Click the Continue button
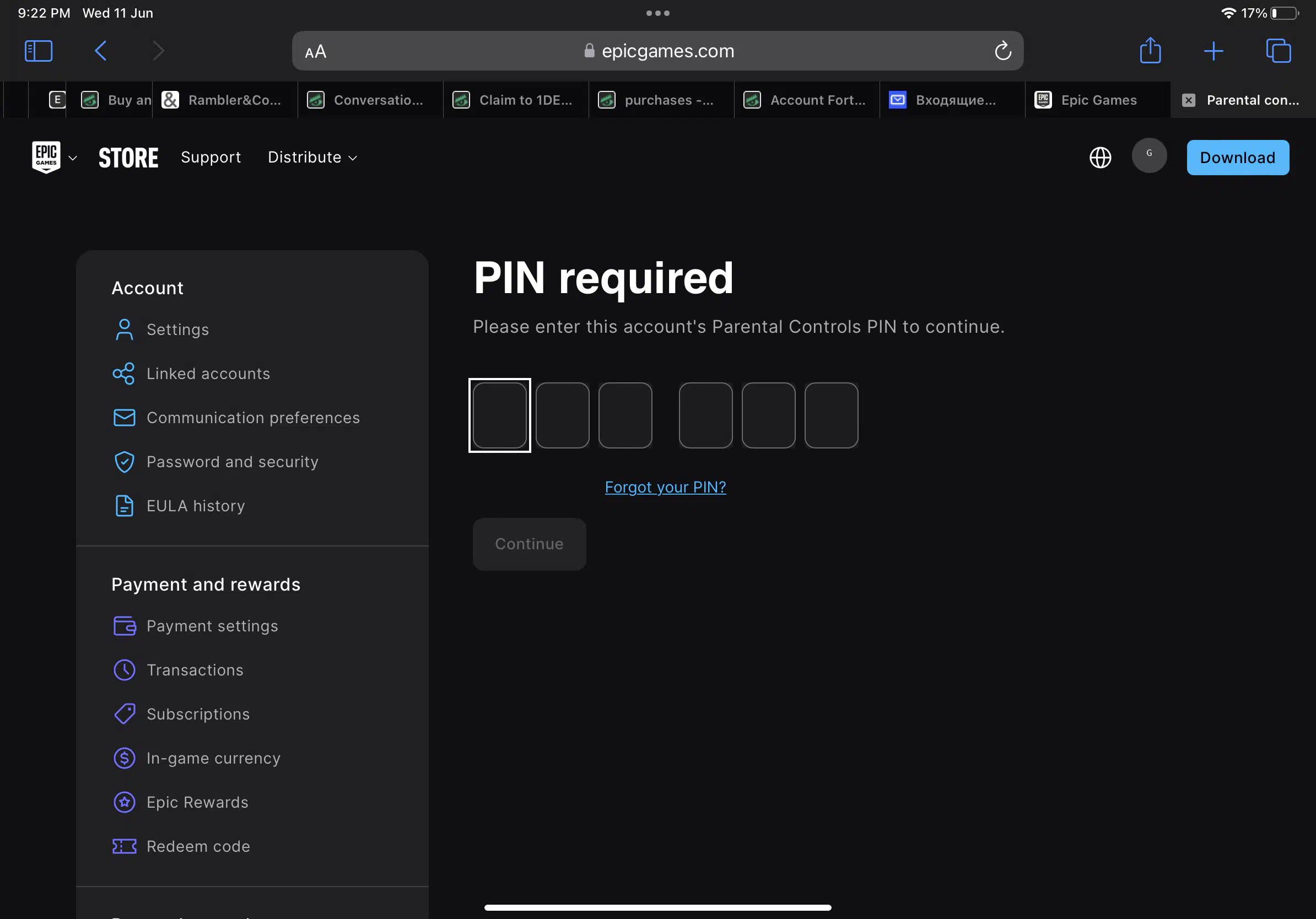This screenshot has width=1316, height=919. (529, 544)
